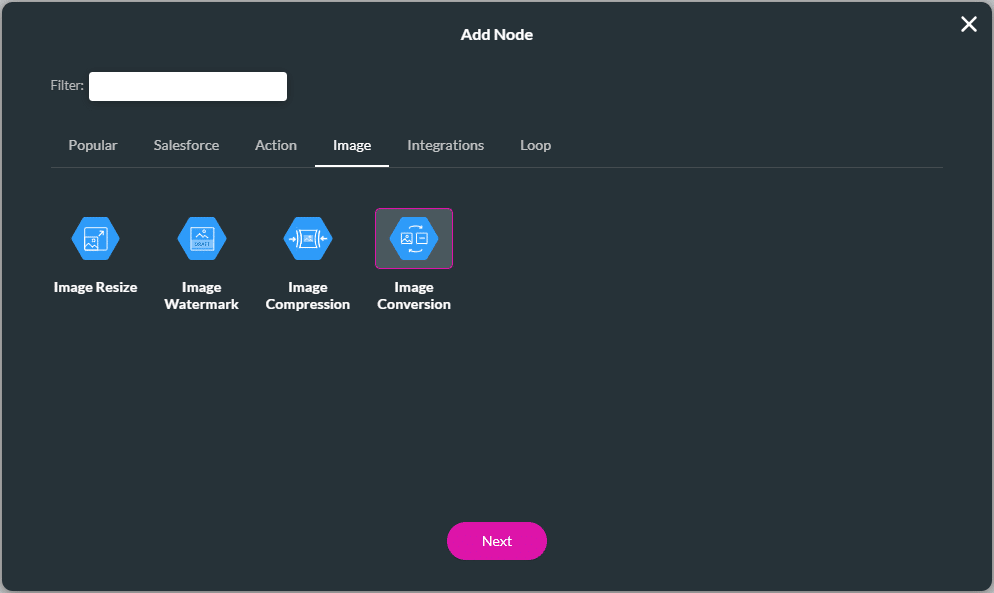
Task: Choose the Image Watermark node icon
Action: pyautogui.click(x=202, y=238)
